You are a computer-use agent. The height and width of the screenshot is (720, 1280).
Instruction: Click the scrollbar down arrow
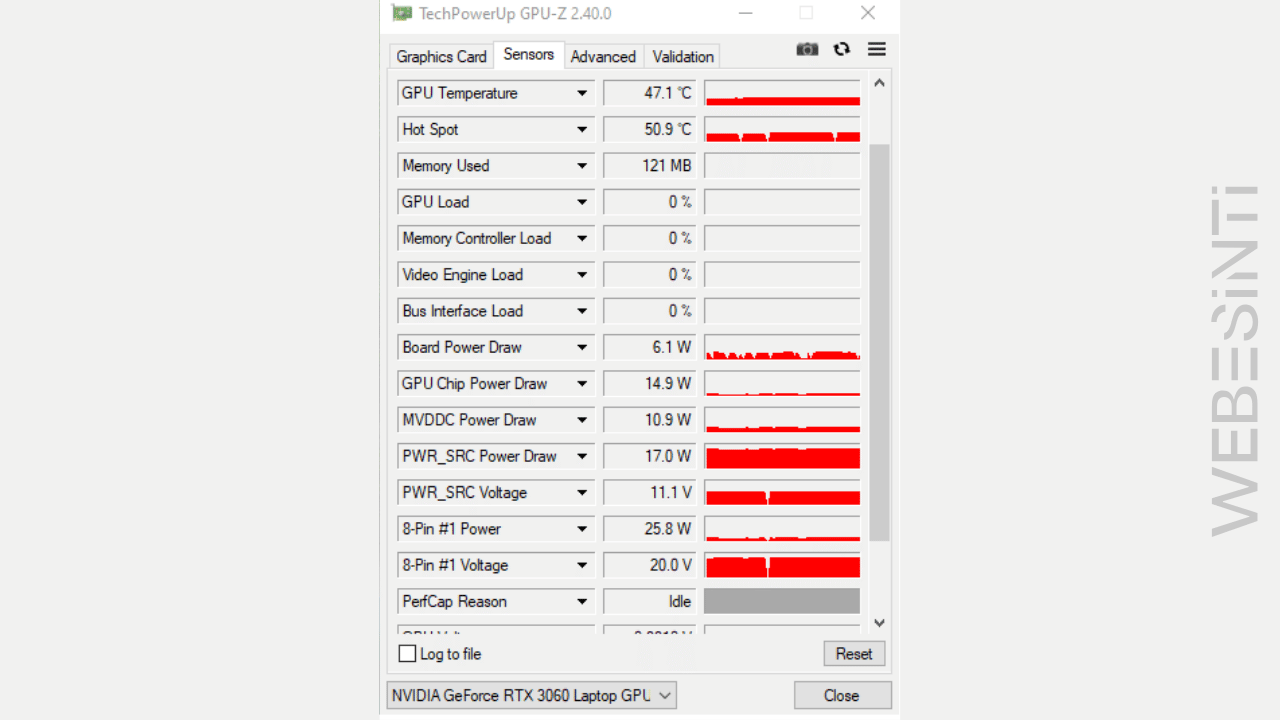pyautogui.click(x=879, y=623)
